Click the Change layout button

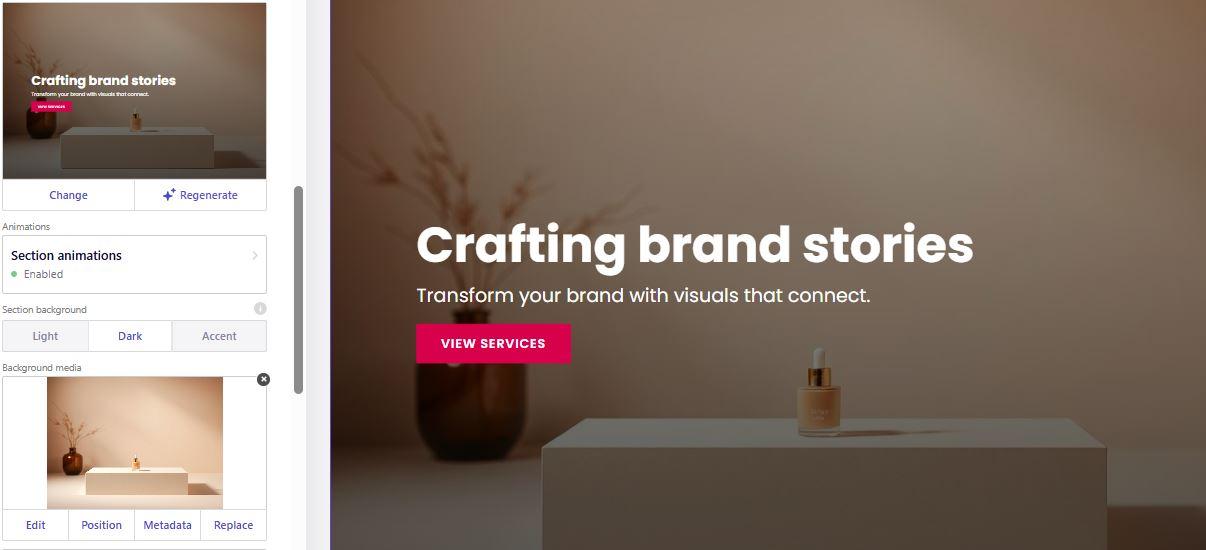point(68,195)
